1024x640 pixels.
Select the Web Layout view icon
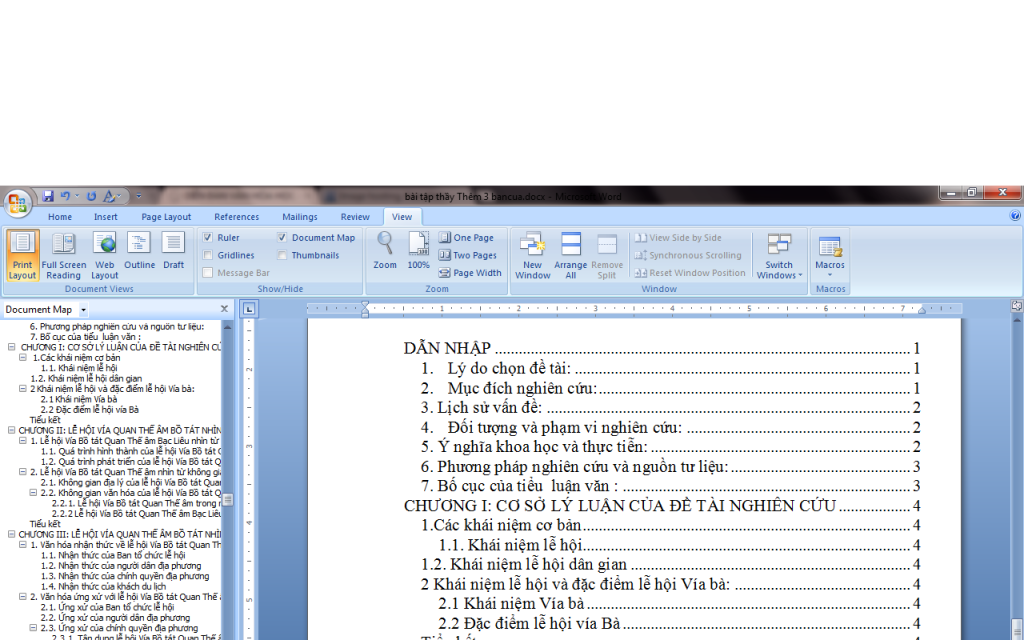point(105,255)
